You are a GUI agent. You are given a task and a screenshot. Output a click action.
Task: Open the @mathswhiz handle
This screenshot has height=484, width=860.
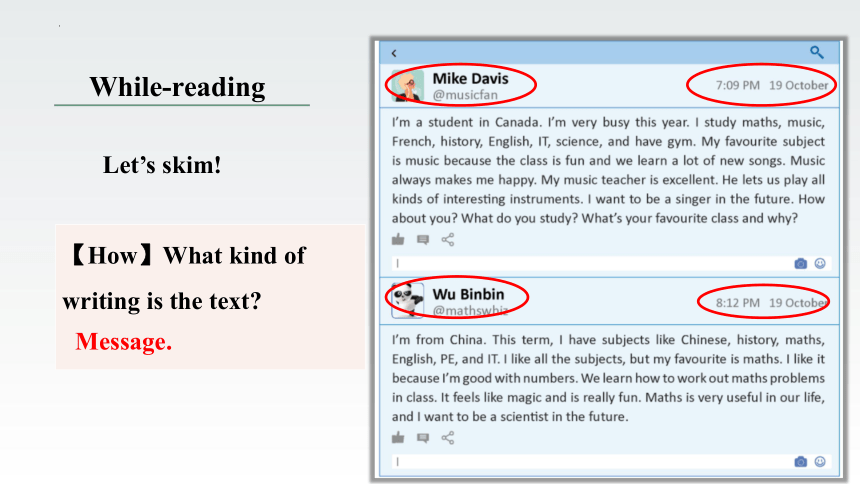[x=470, y=311]
